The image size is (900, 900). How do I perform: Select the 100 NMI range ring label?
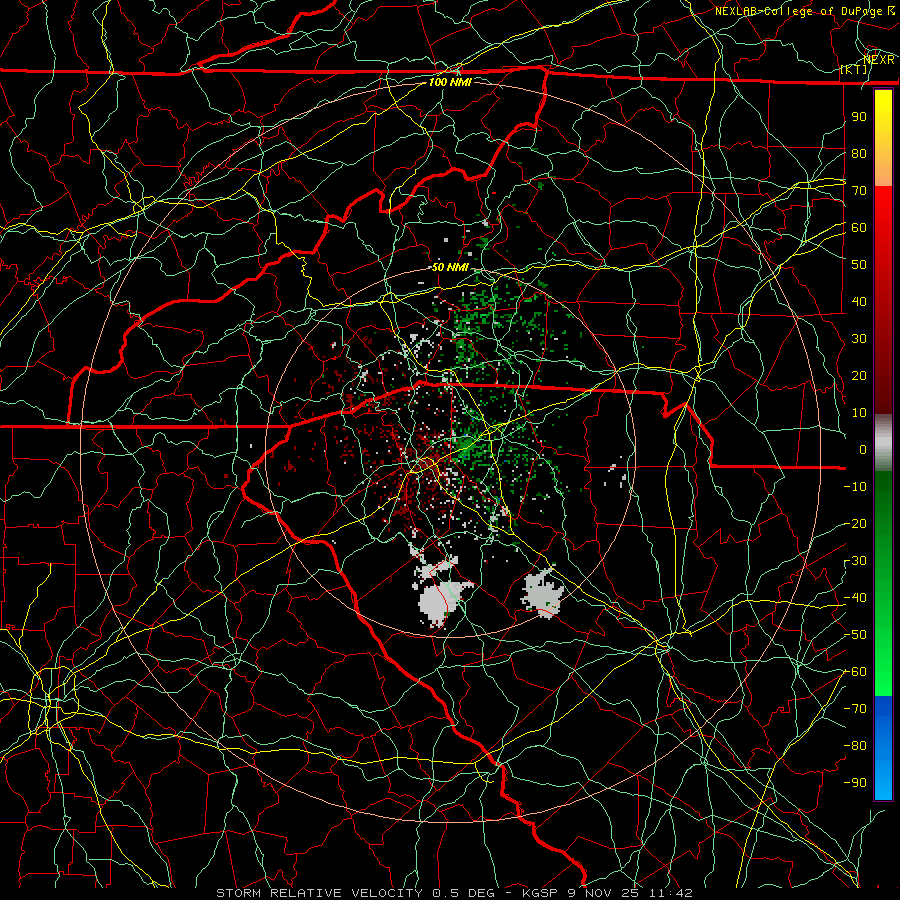pos(450,82)
